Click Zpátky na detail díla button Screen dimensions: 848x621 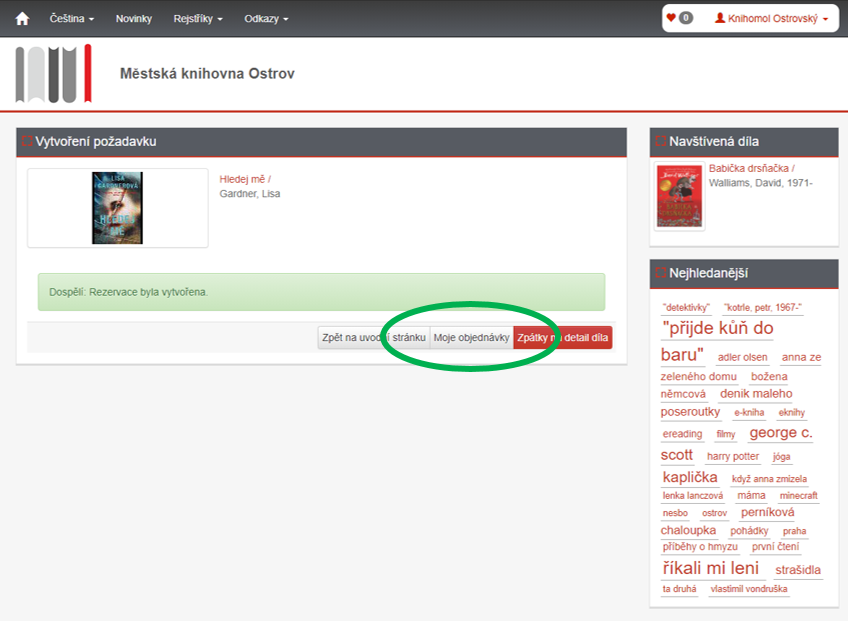[562, 338]
